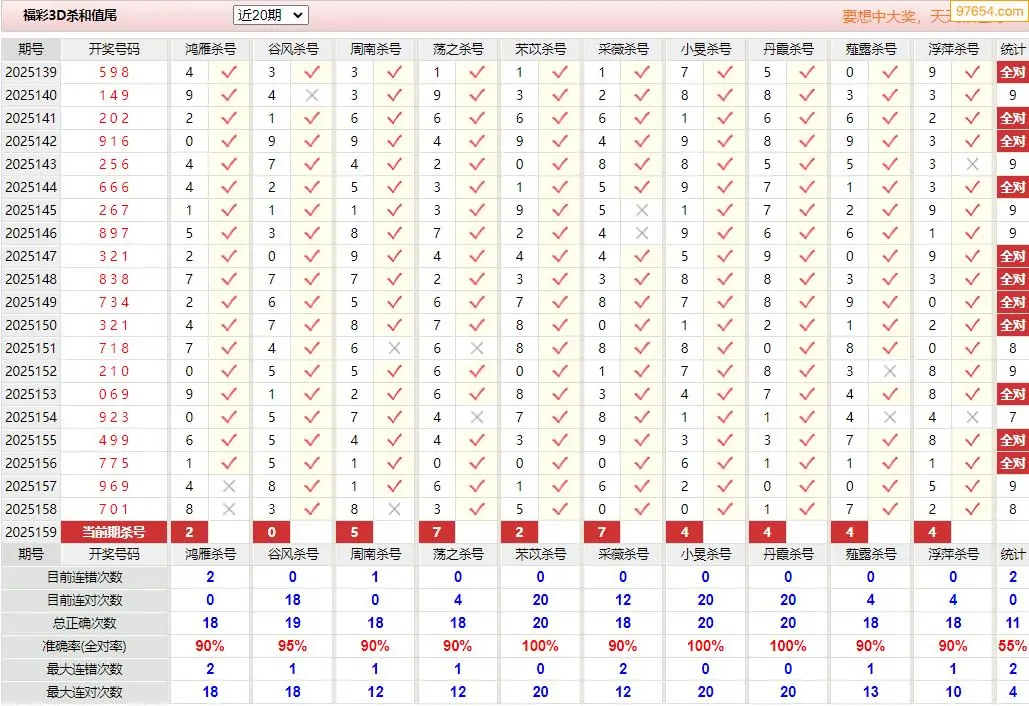Click the red current kill number 2 under 鸿雁杀号
Image resolution: width=1029 pixels, height=706 pixels.
(x=190, y=532)
